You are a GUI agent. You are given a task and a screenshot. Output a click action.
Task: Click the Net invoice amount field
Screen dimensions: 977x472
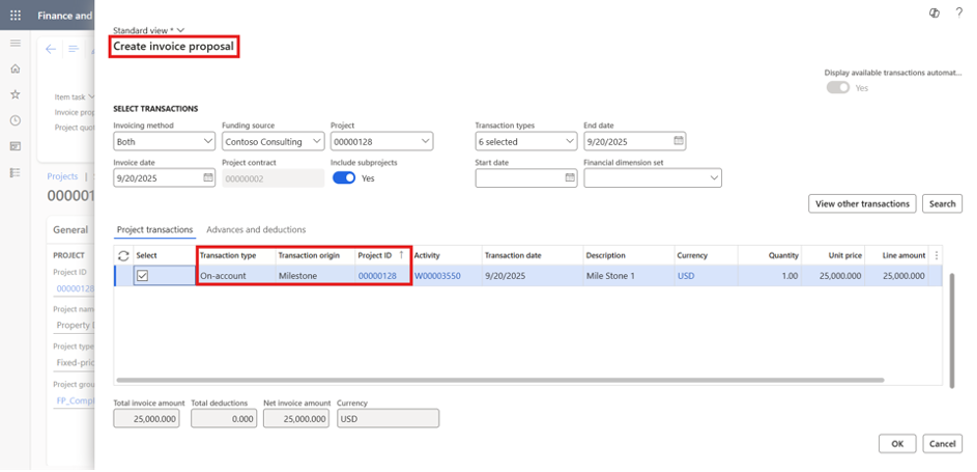pos(296,419)
